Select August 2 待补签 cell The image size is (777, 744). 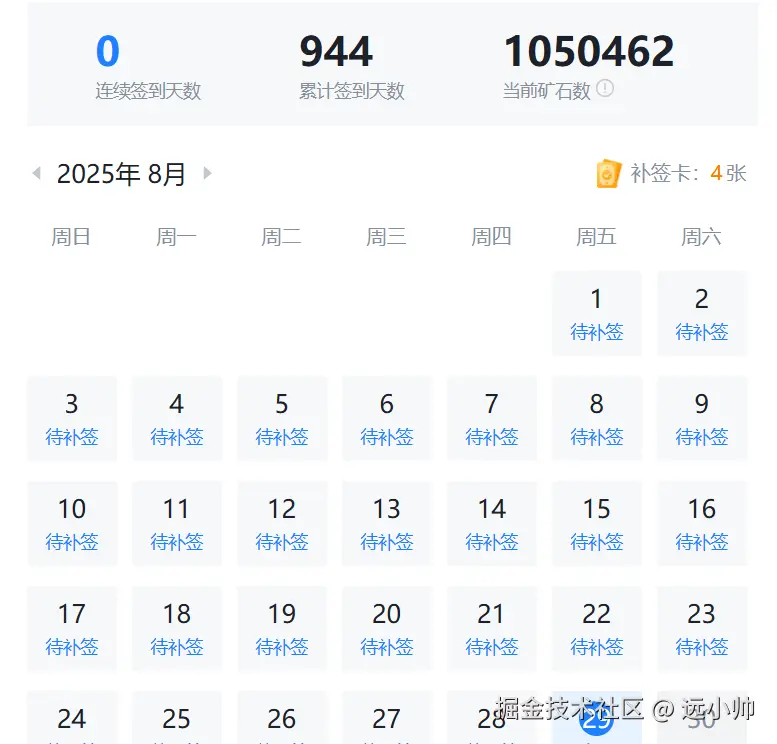click(x=701, y=313)
